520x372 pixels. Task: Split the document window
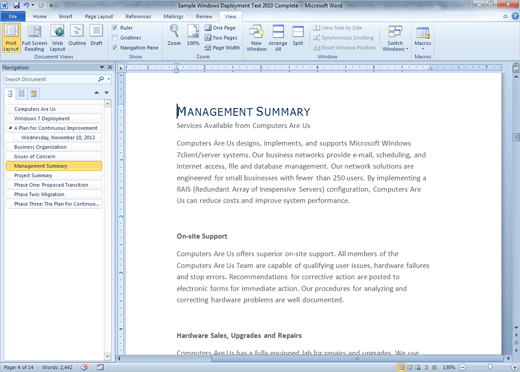[298, 35]
